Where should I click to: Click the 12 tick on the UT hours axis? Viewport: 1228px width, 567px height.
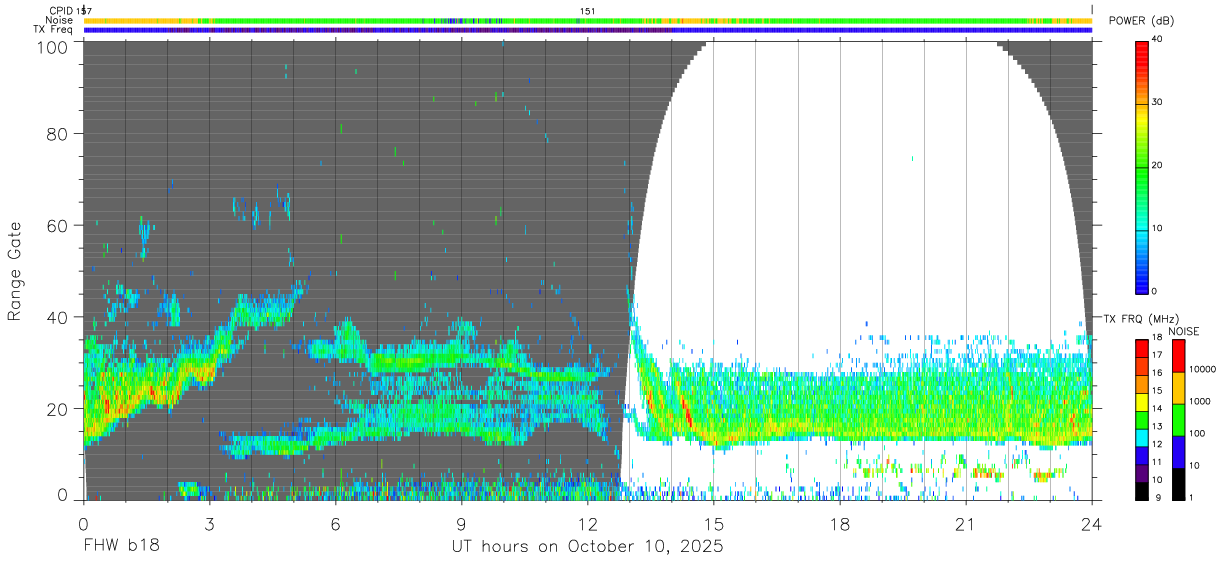pos(588,524)
